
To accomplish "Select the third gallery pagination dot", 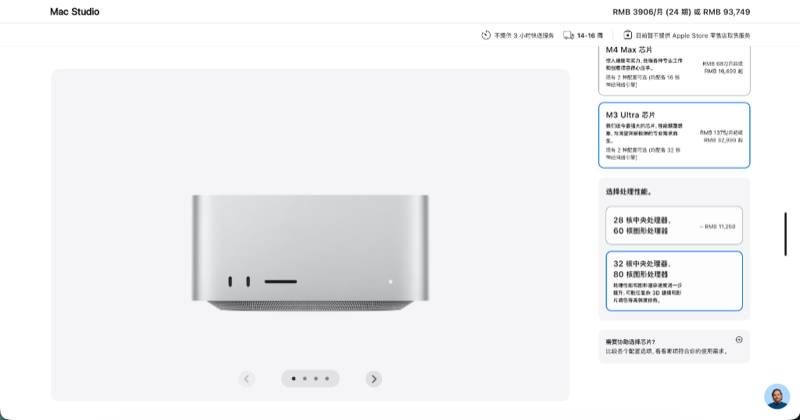I will click(x=316, y=379).
